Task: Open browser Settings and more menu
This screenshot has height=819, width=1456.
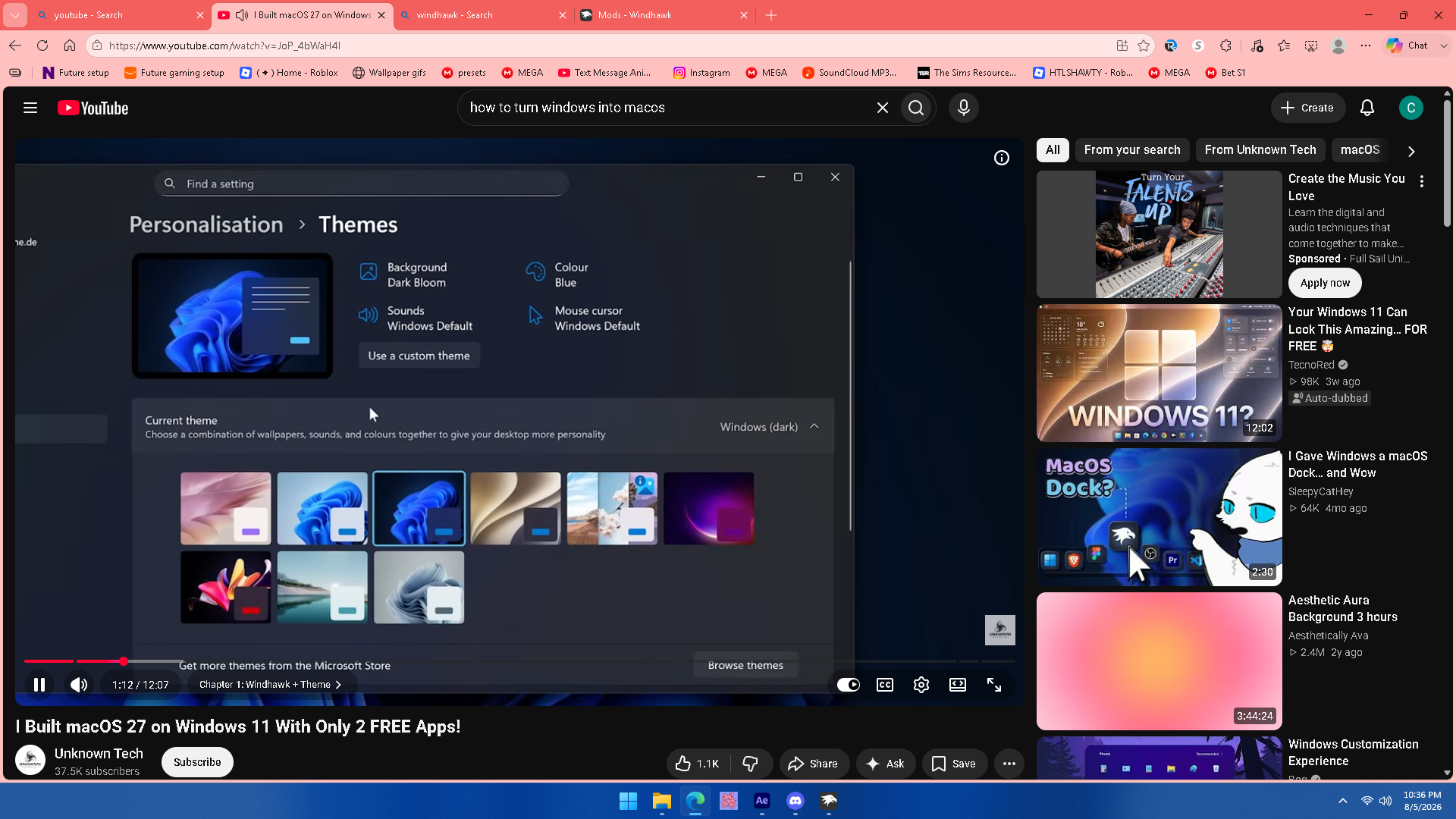Action: pos(1366,45)
